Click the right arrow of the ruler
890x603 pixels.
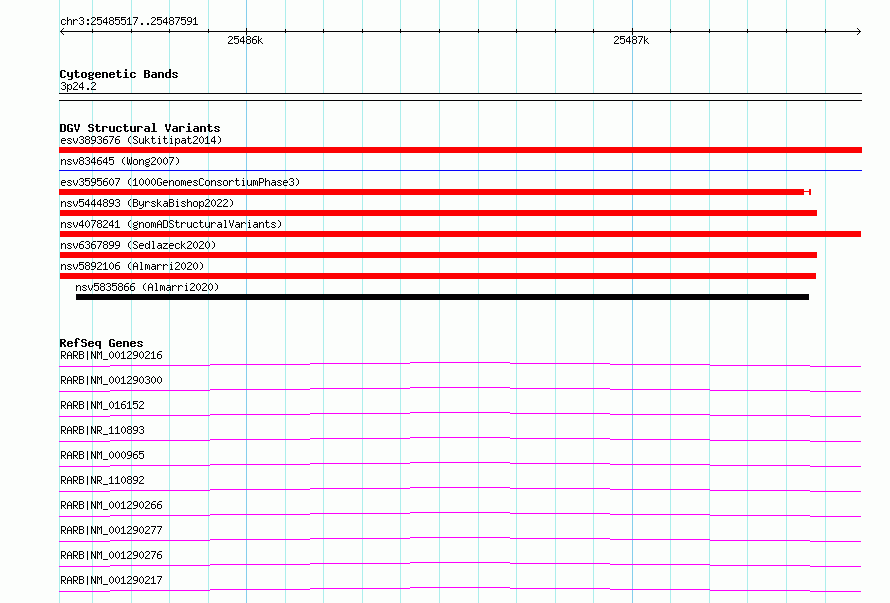click(858, 31)
